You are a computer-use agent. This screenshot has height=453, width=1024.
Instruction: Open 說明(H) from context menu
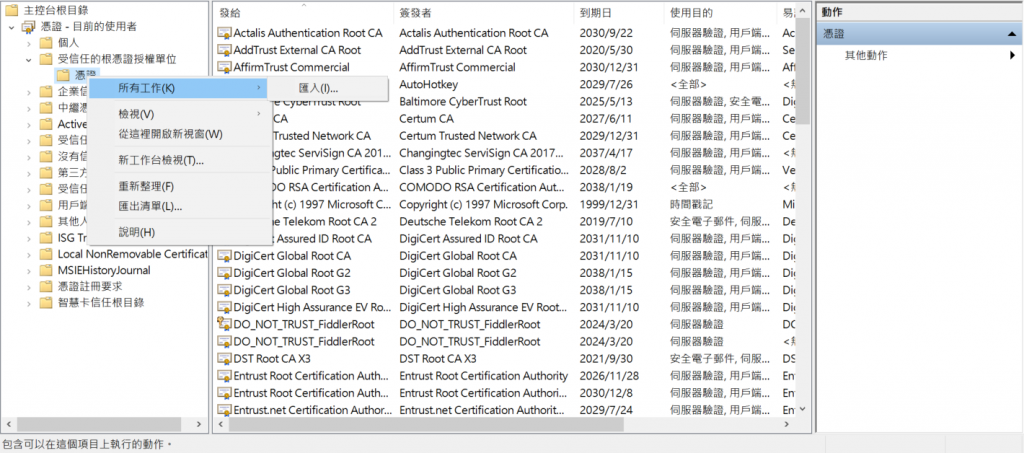[x=178, y=232]
